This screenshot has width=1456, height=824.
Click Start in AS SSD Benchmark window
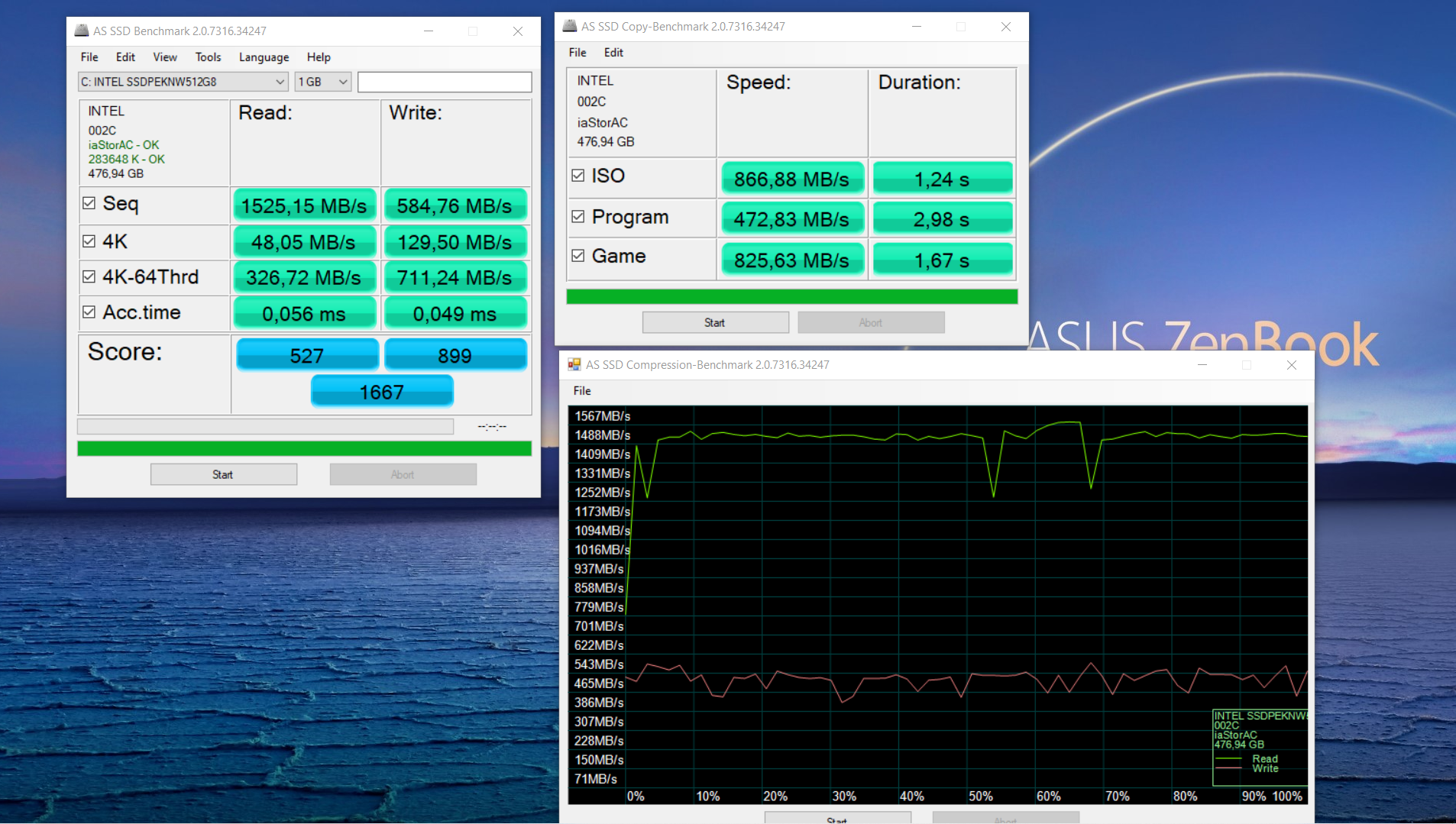pyautogui.click(x=223, y=474)
